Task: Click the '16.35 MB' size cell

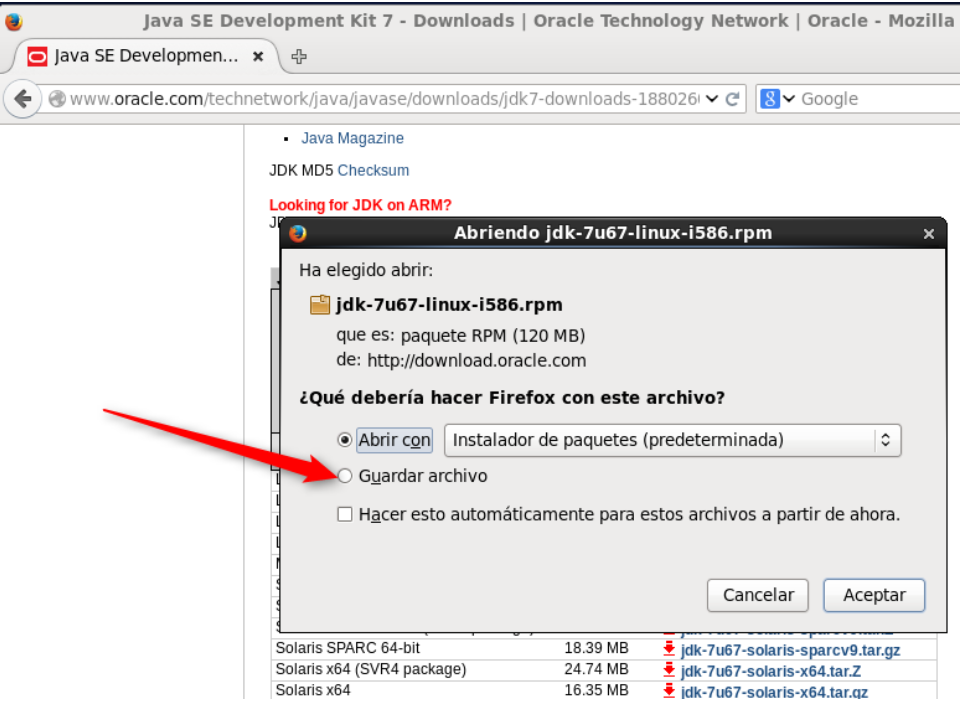Action: [x=596, y=689]
